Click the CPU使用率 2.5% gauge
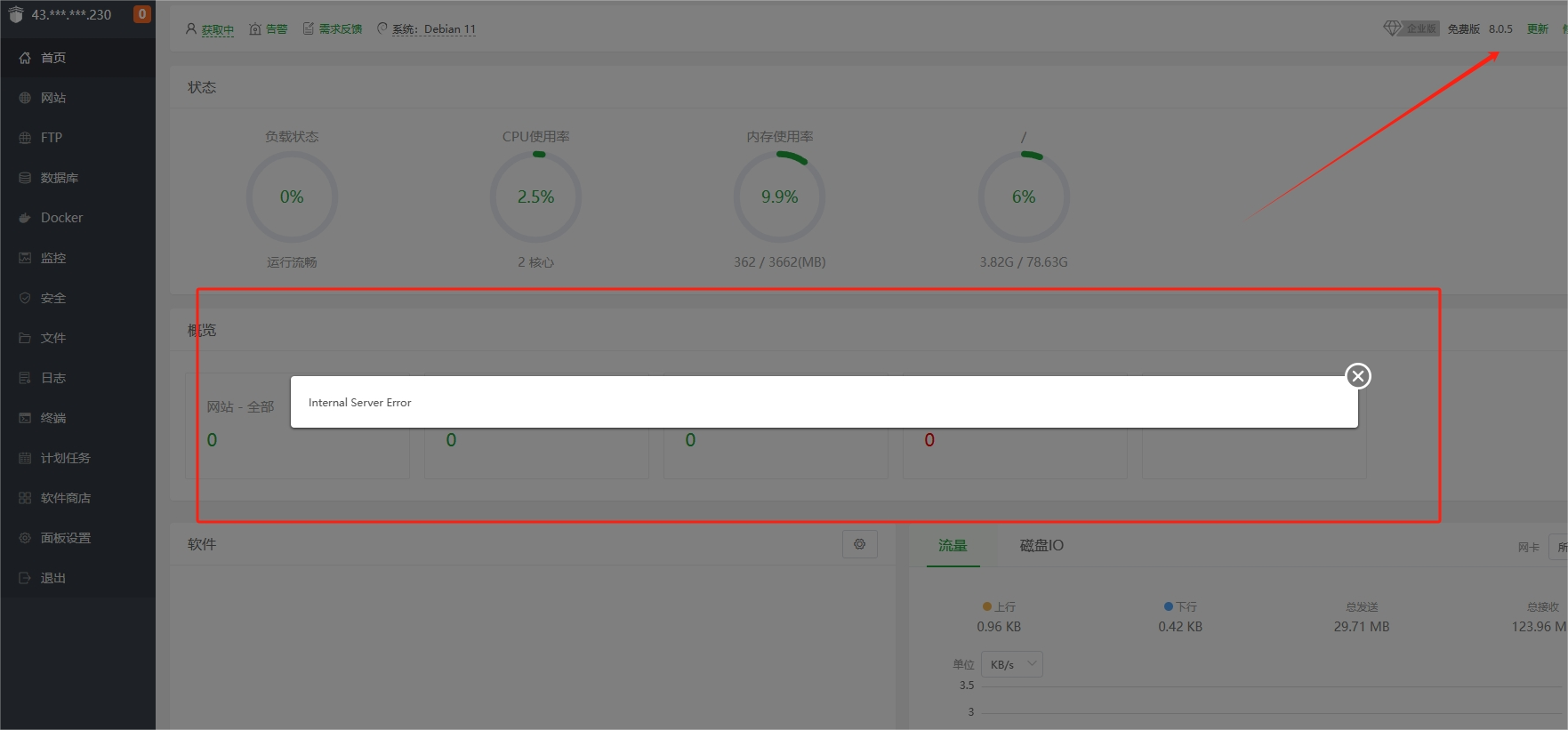 (535, 197)
